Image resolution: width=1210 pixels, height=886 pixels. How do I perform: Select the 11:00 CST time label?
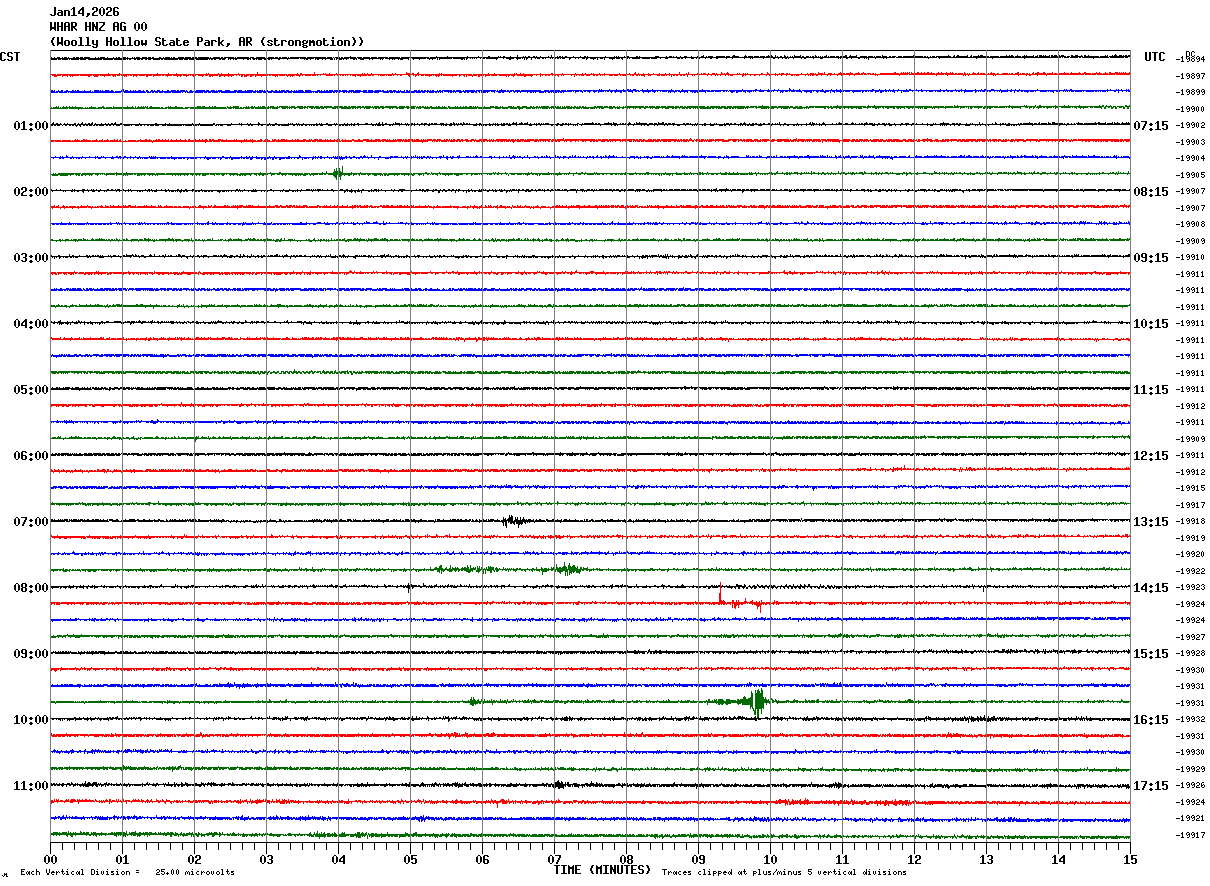pos(31,786)
